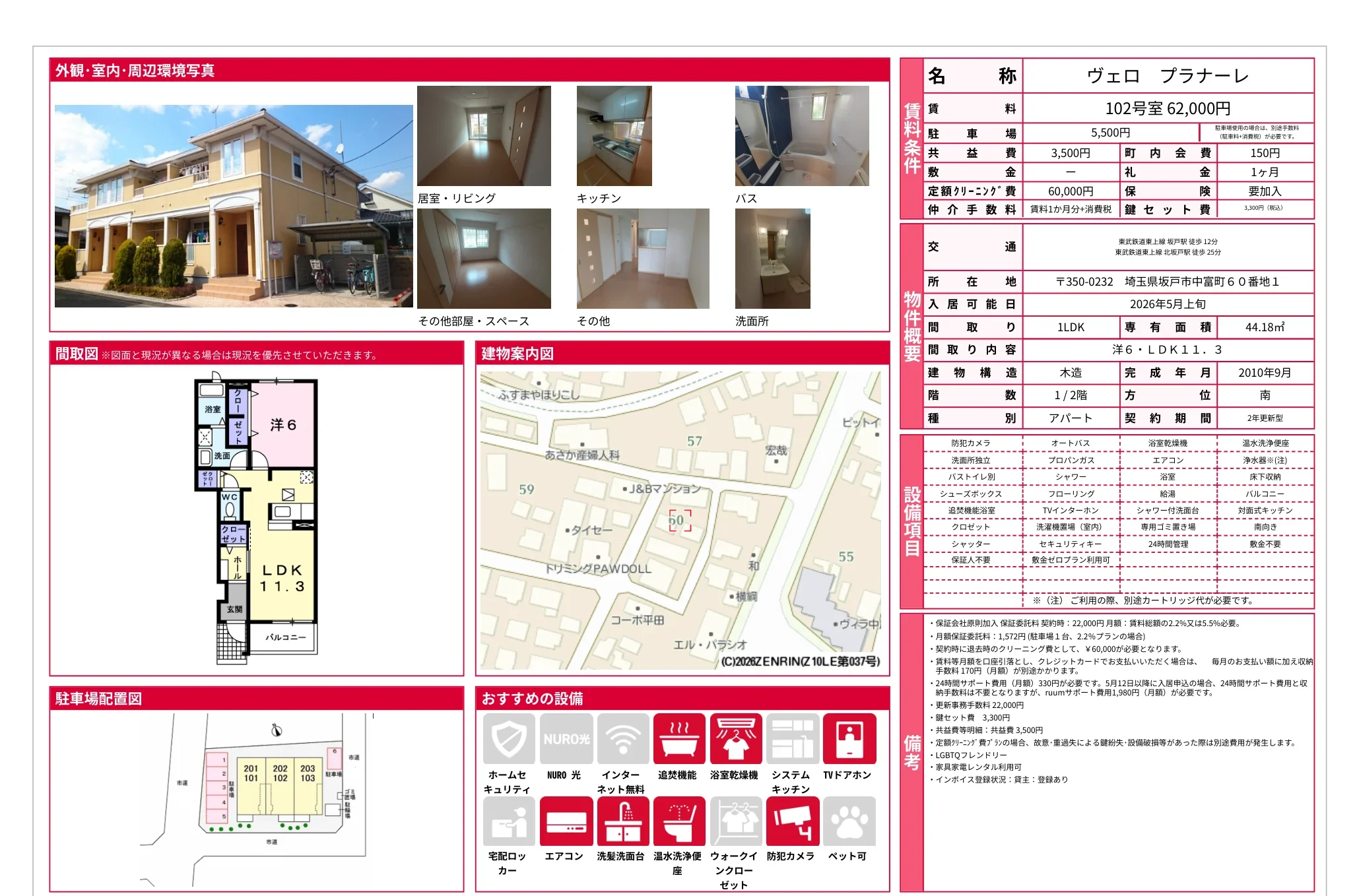Click the 追焚機能 bathtub icon
The width and height of the screenshot is (1357, 896).
coord(679,738)
